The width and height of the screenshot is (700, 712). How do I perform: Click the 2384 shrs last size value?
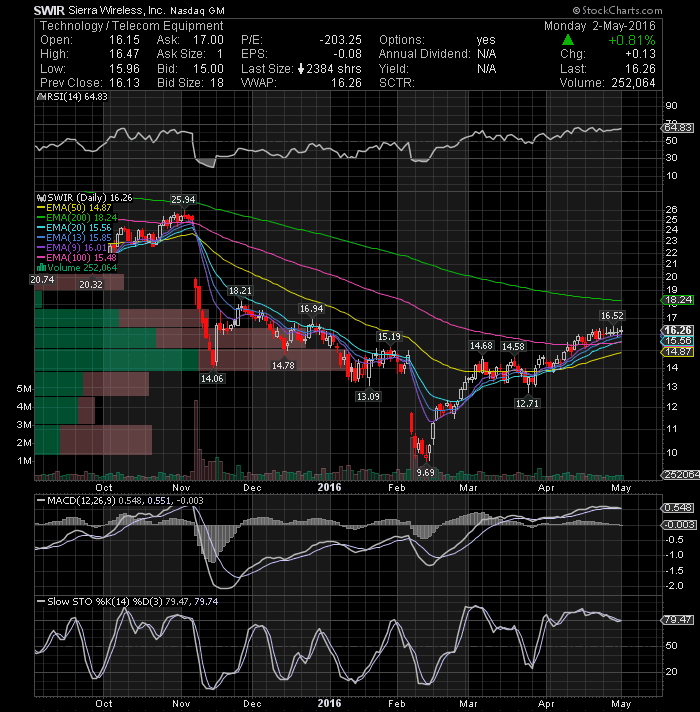[x=334, y=69]
